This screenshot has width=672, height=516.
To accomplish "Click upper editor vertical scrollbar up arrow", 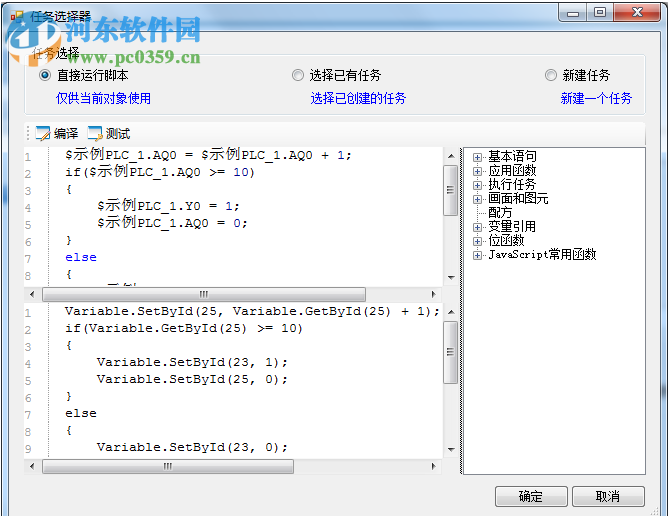I will (451, 156).
